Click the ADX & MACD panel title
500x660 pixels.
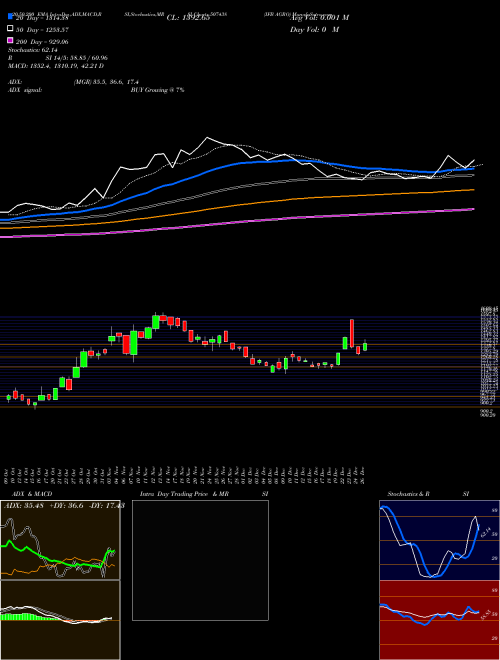[32, 494]
